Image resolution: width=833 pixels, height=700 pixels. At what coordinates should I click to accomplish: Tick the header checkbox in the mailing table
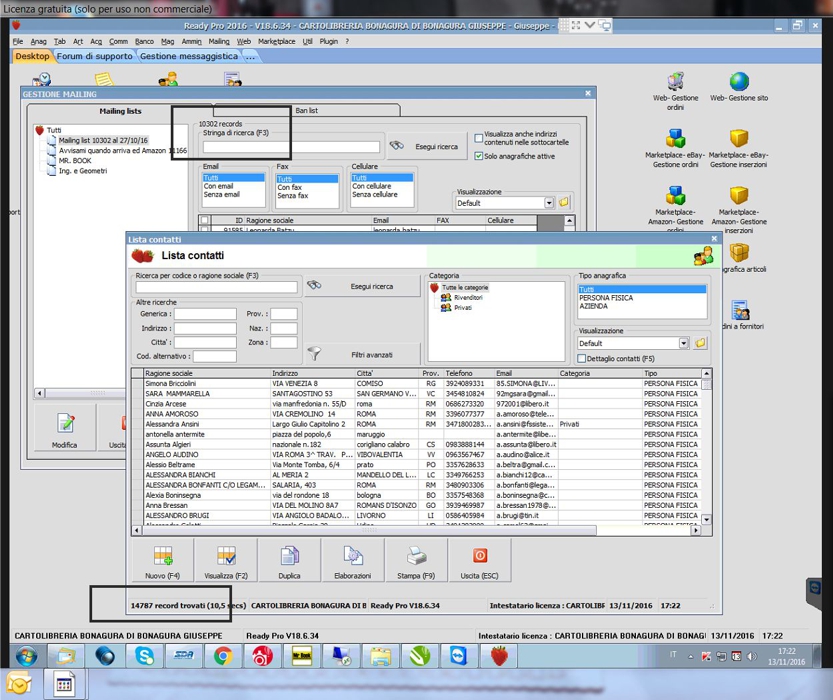pyautogui.click(x=205, y=220)
